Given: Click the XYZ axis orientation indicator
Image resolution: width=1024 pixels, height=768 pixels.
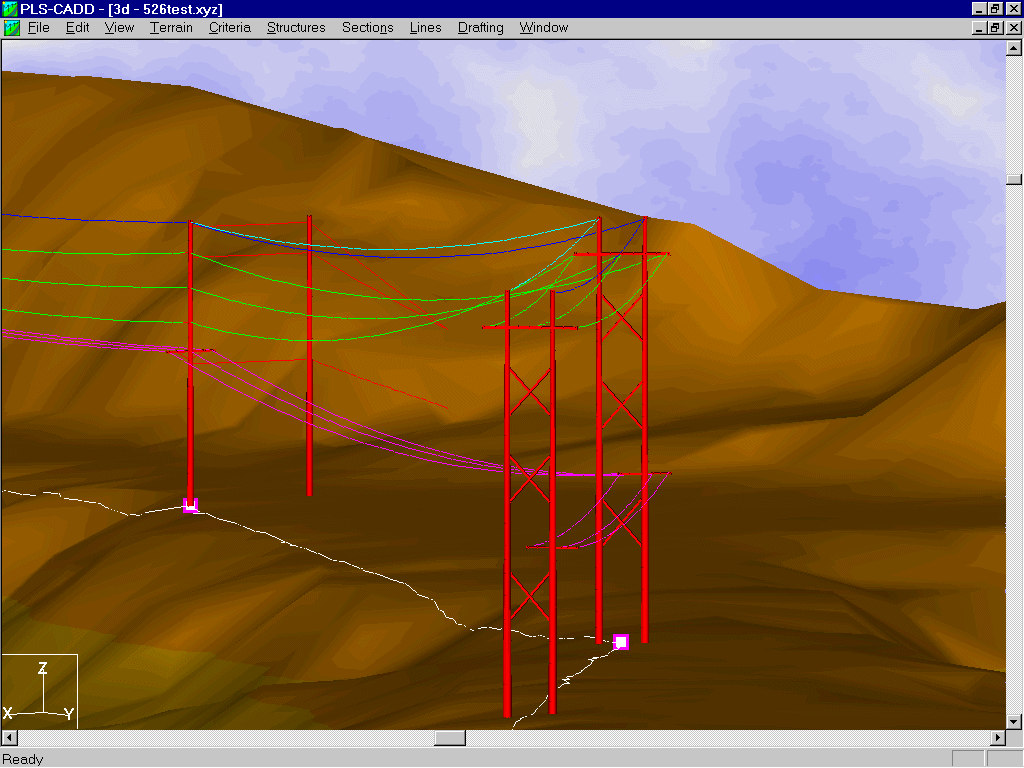Looking at the screenshot, I should [40, 691].
